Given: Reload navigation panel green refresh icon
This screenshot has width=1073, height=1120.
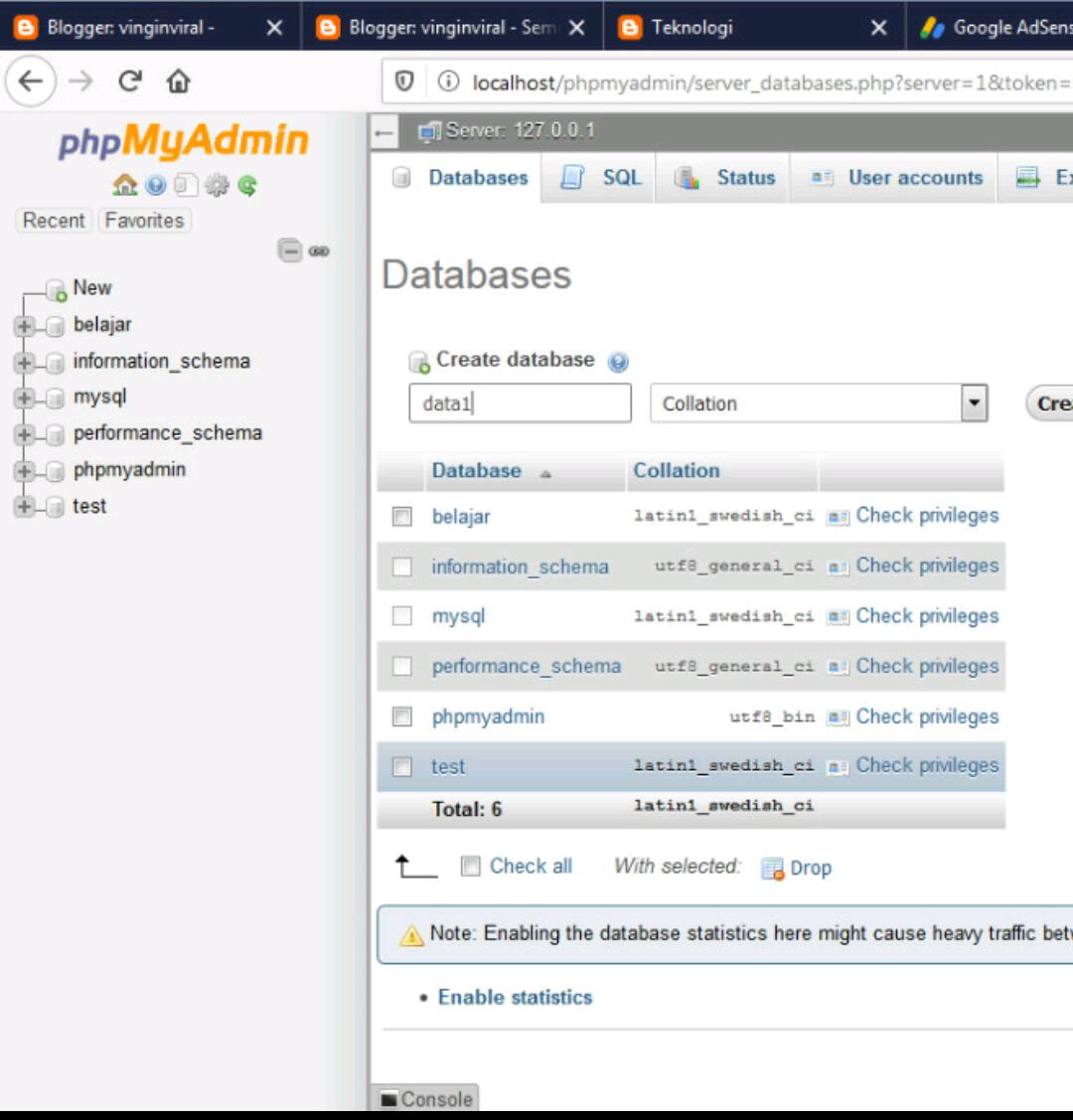Looking at the screenshot, I should click(247, 186).
